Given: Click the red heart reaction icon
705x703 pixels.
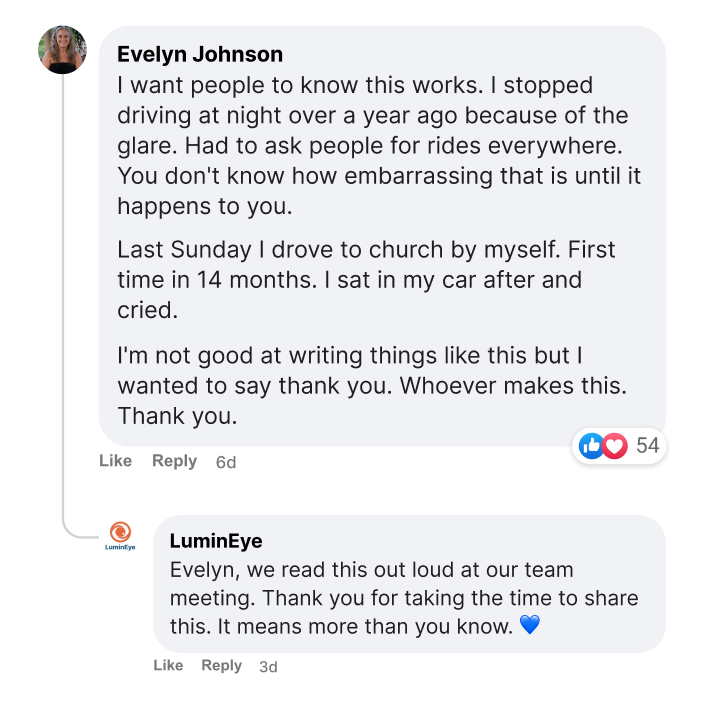Looking at the screenshot, I should [615, 446].
